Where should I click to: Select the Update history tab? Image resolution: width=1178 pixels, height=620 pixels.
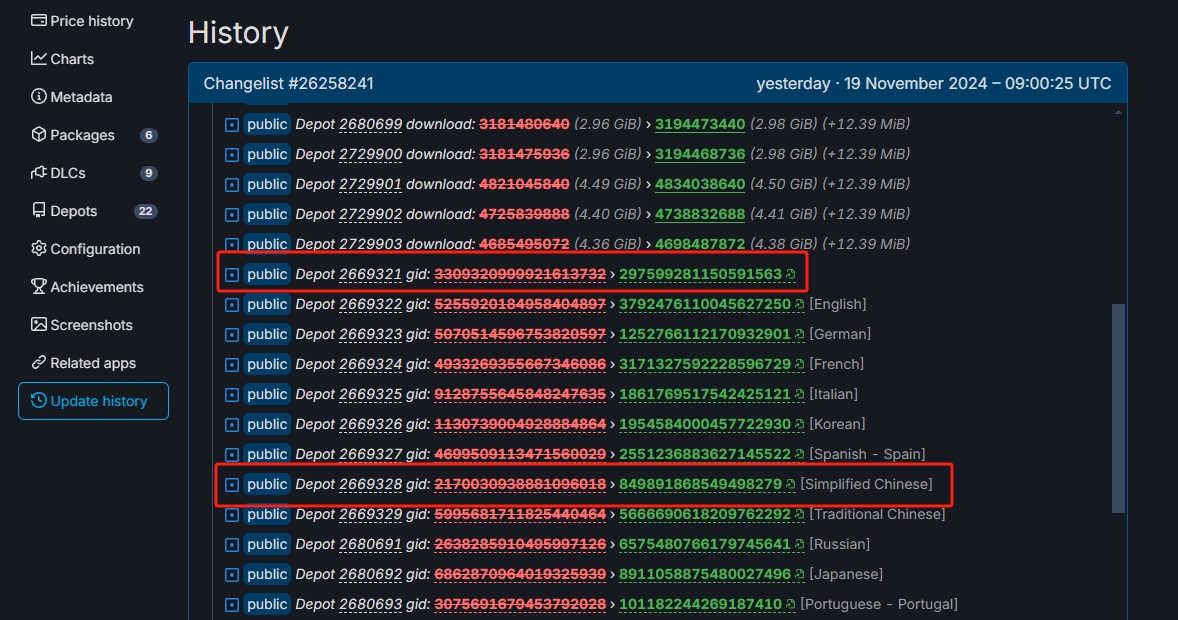[x=94, y=401]
